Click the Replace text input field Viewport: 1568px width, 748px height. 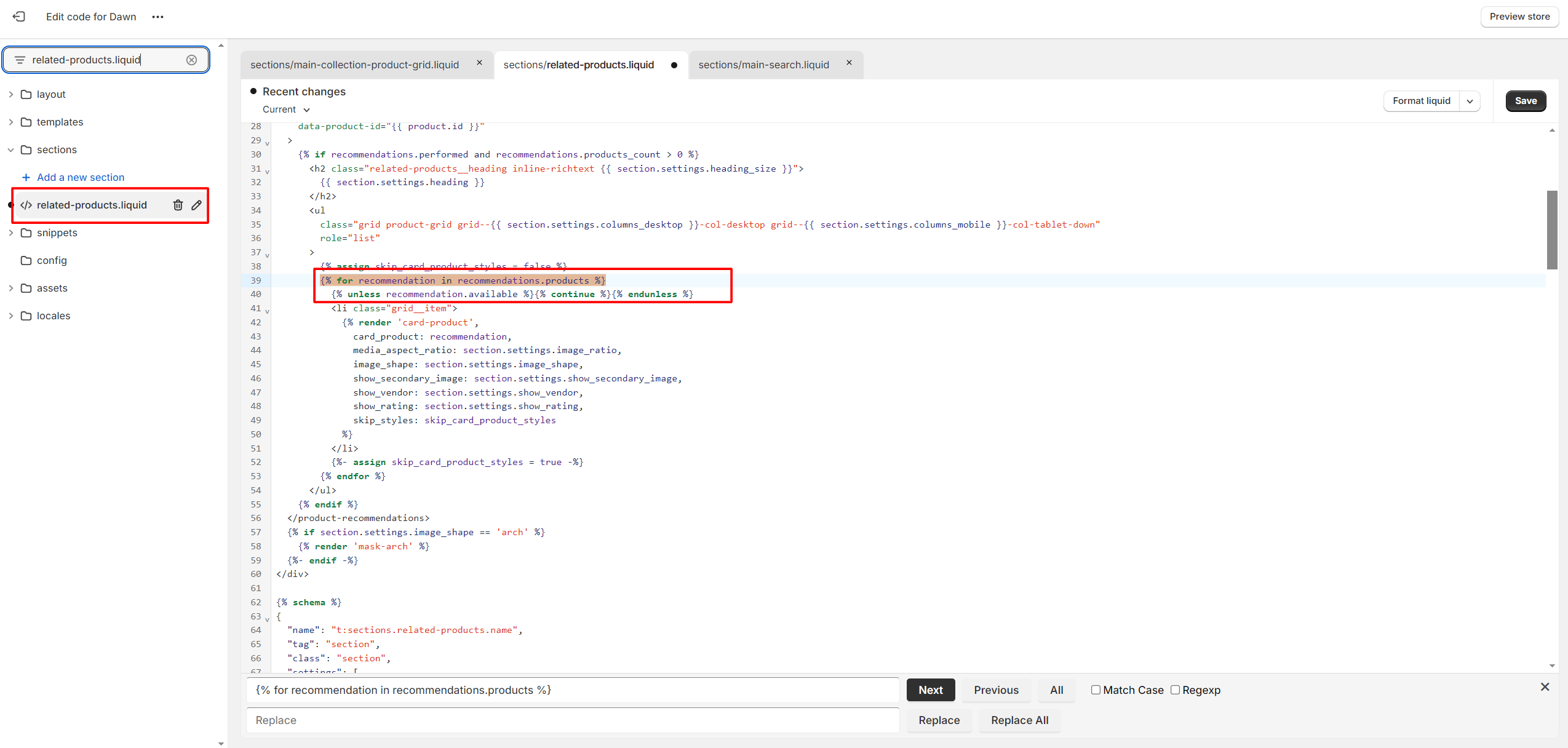click(572, 720)
